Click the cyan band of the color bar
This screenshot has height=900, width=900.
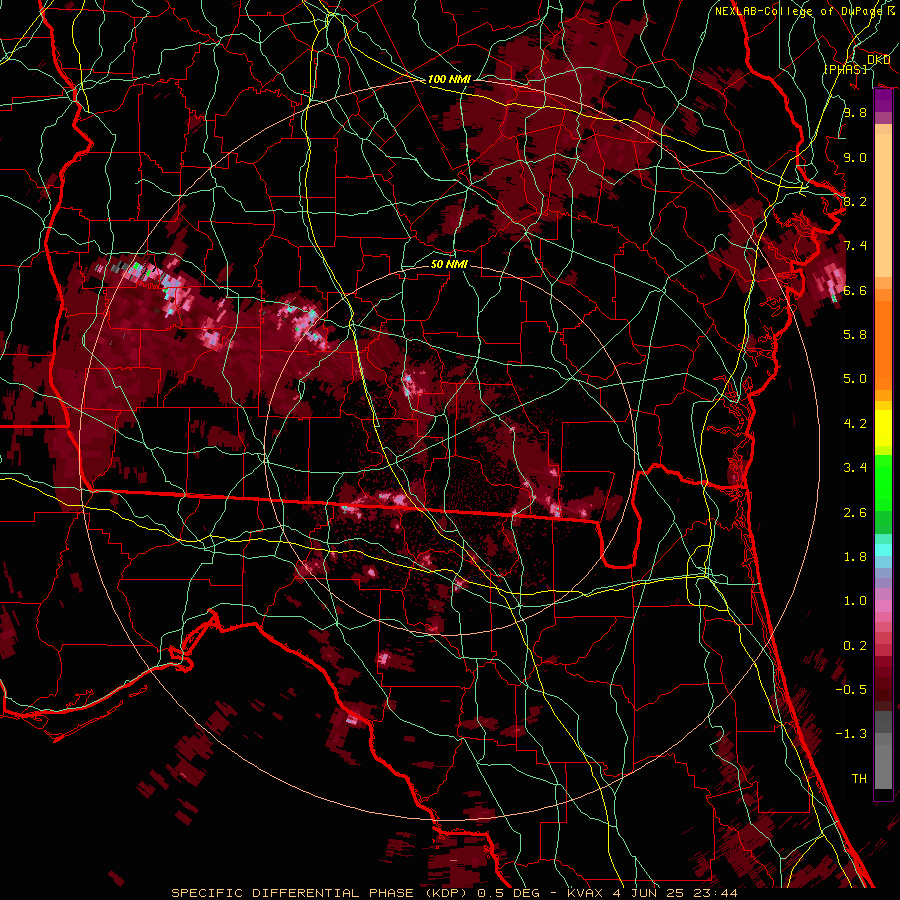click(x=883, y=549)
